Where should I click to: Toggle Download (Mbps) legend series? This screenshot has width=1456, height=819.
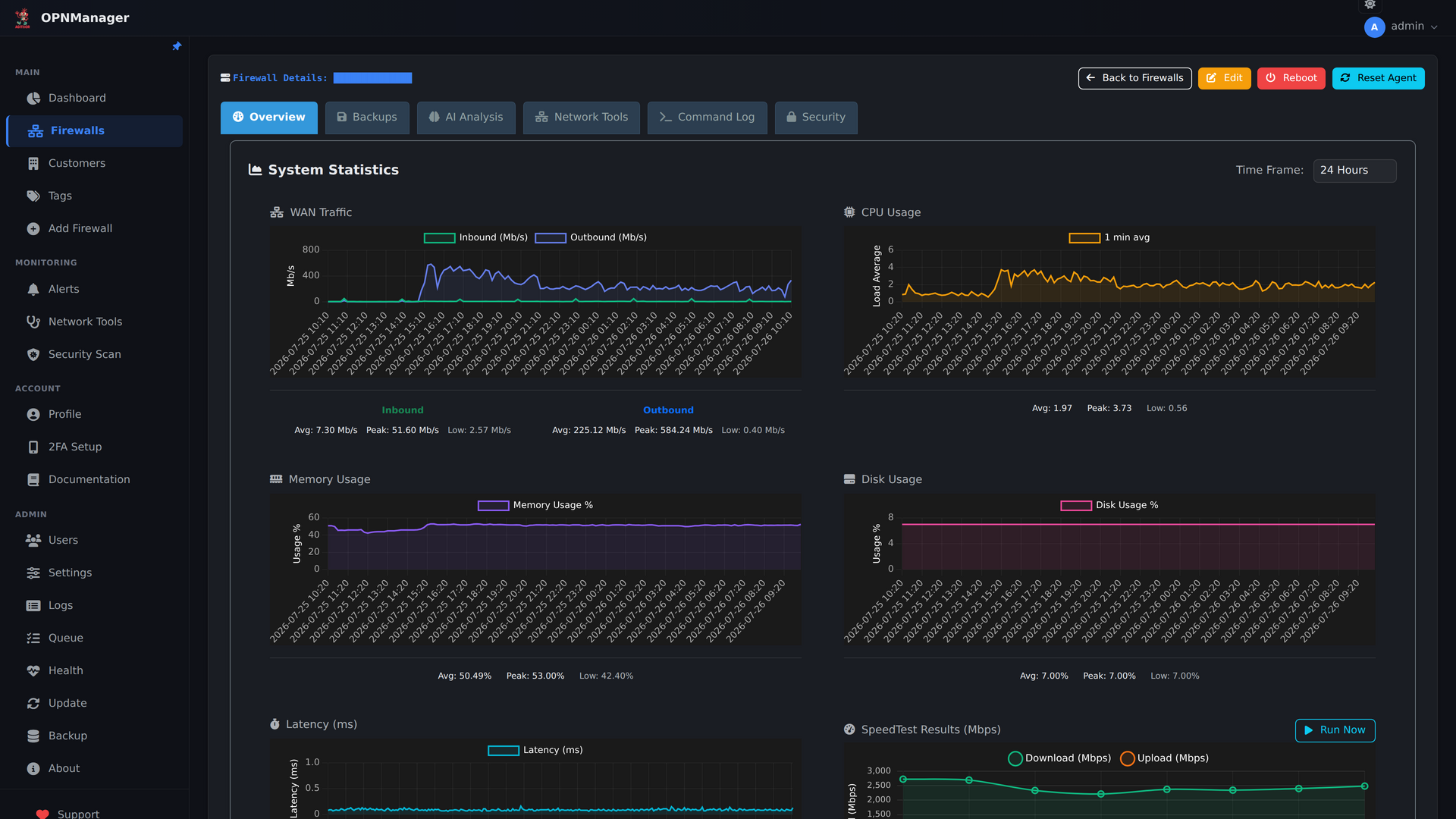coord(1059,758)
